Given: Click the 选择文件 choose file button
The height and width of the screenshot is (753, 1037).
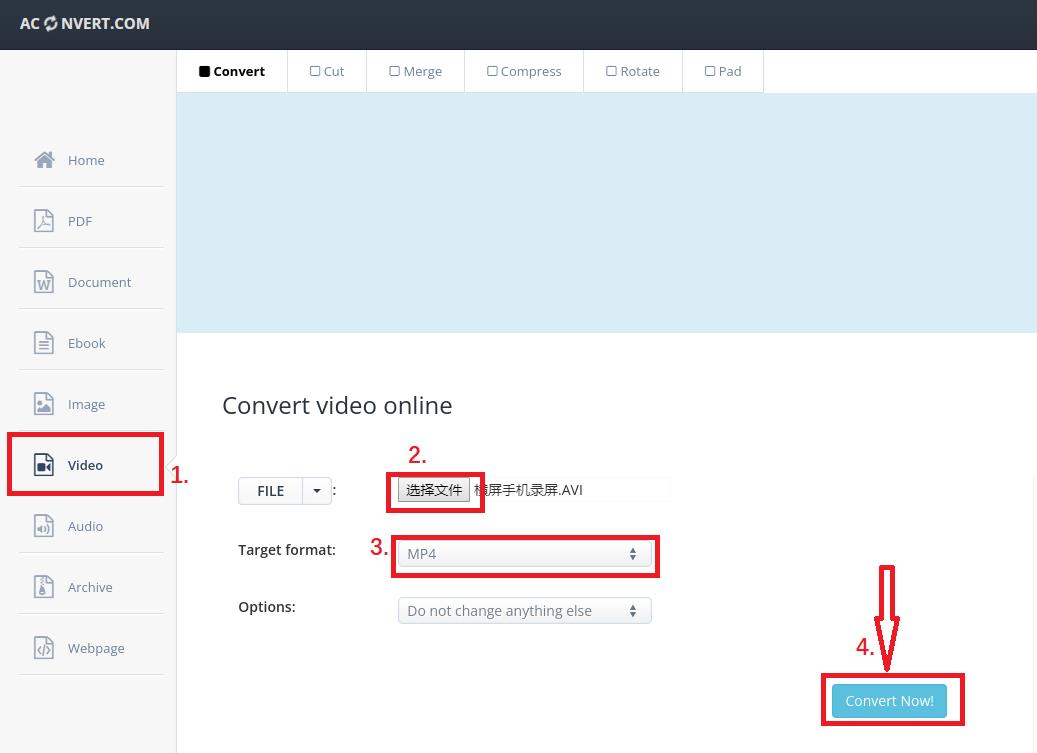Looking at the screenshot, I should tap(434, 490).
